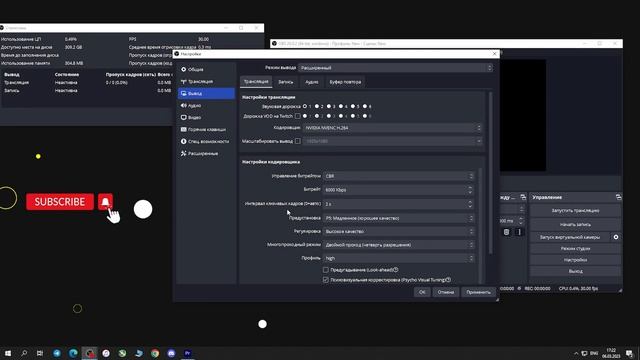Click Запустить трансляцию in OBS main window
This screenshot has width=640, height=360.
tap(575, 211)
